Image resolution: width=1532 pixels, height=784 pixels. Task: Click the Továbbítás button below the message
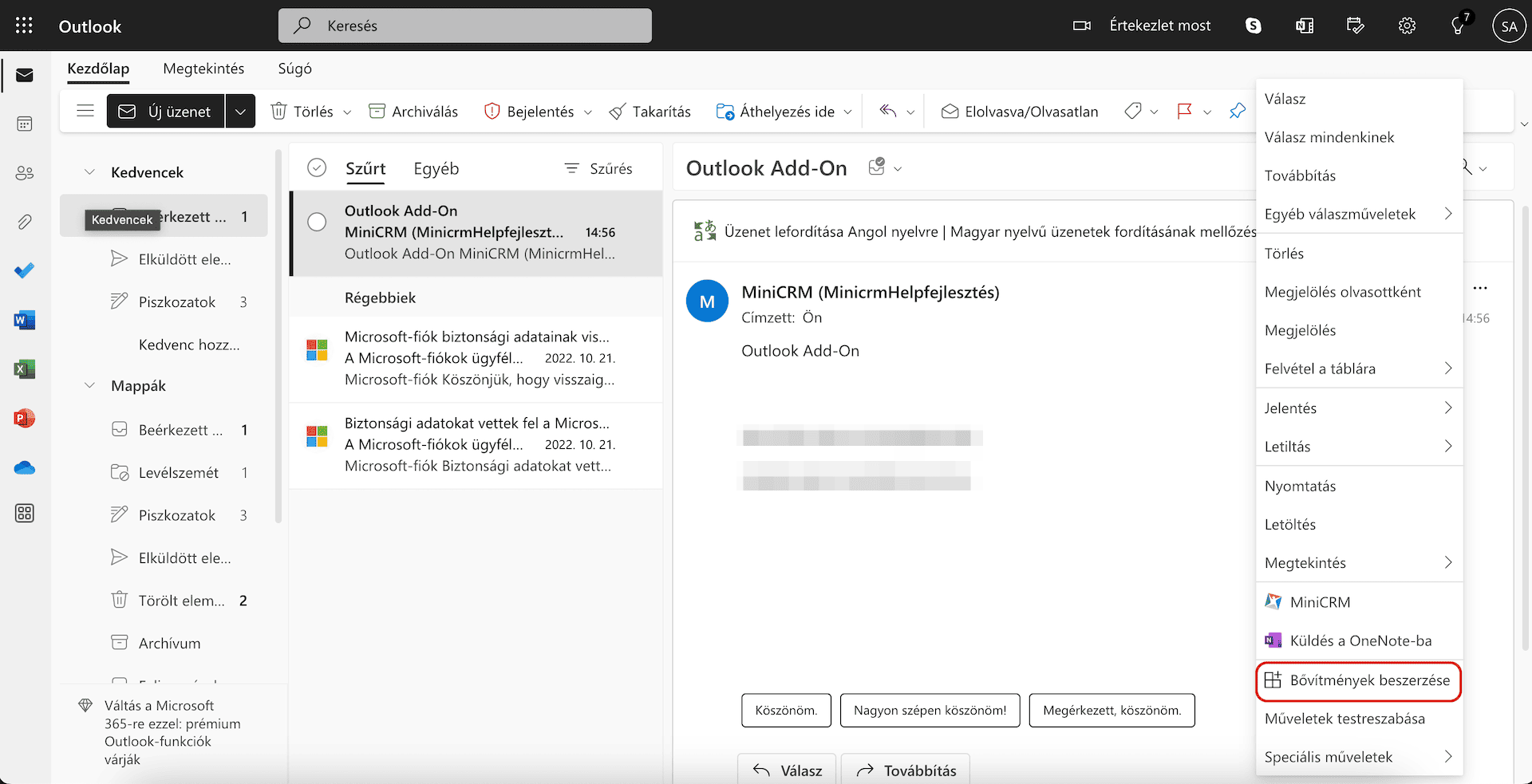[x=905, y=770]
